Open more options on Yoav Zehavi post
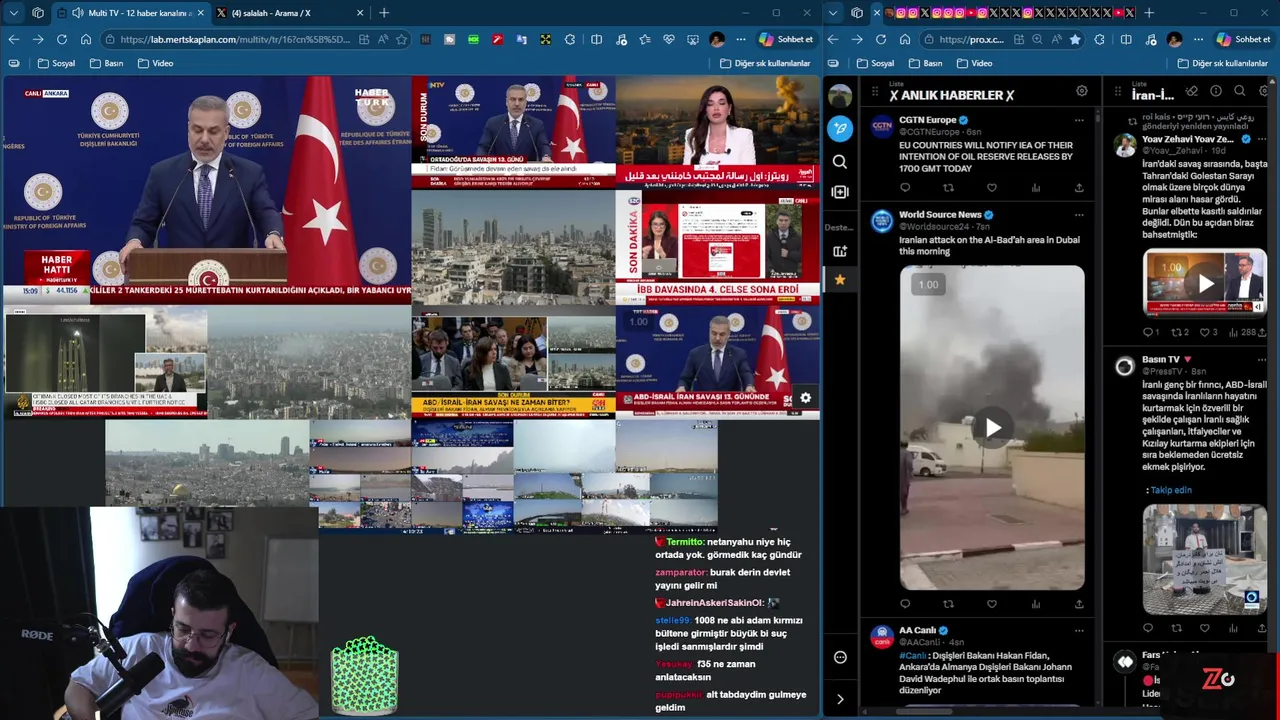 pyautogui.click(x=1262, y=139)
